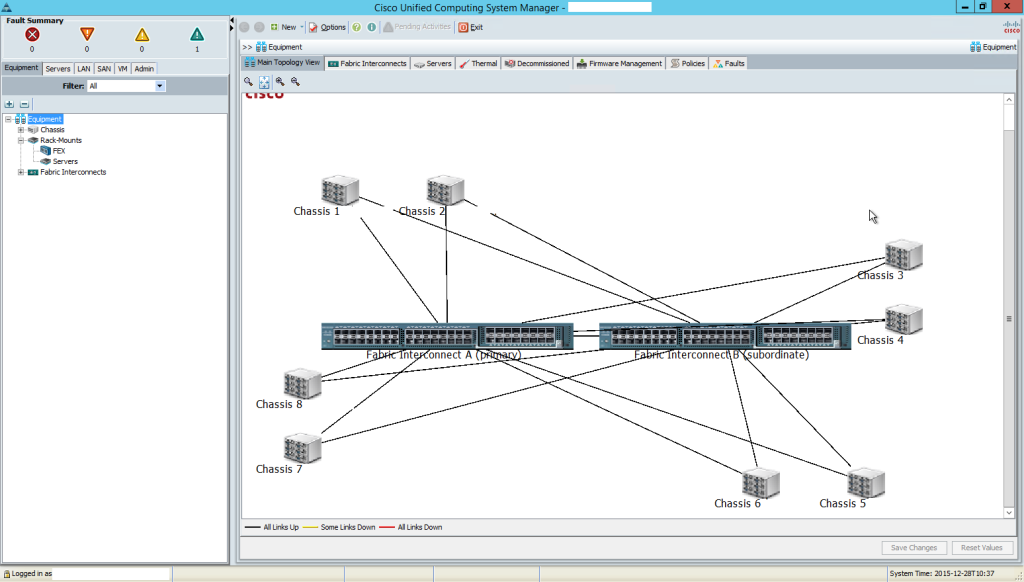
Task: Select the Fabric Interconnects tree item
Action: click(x=67, y=172)
